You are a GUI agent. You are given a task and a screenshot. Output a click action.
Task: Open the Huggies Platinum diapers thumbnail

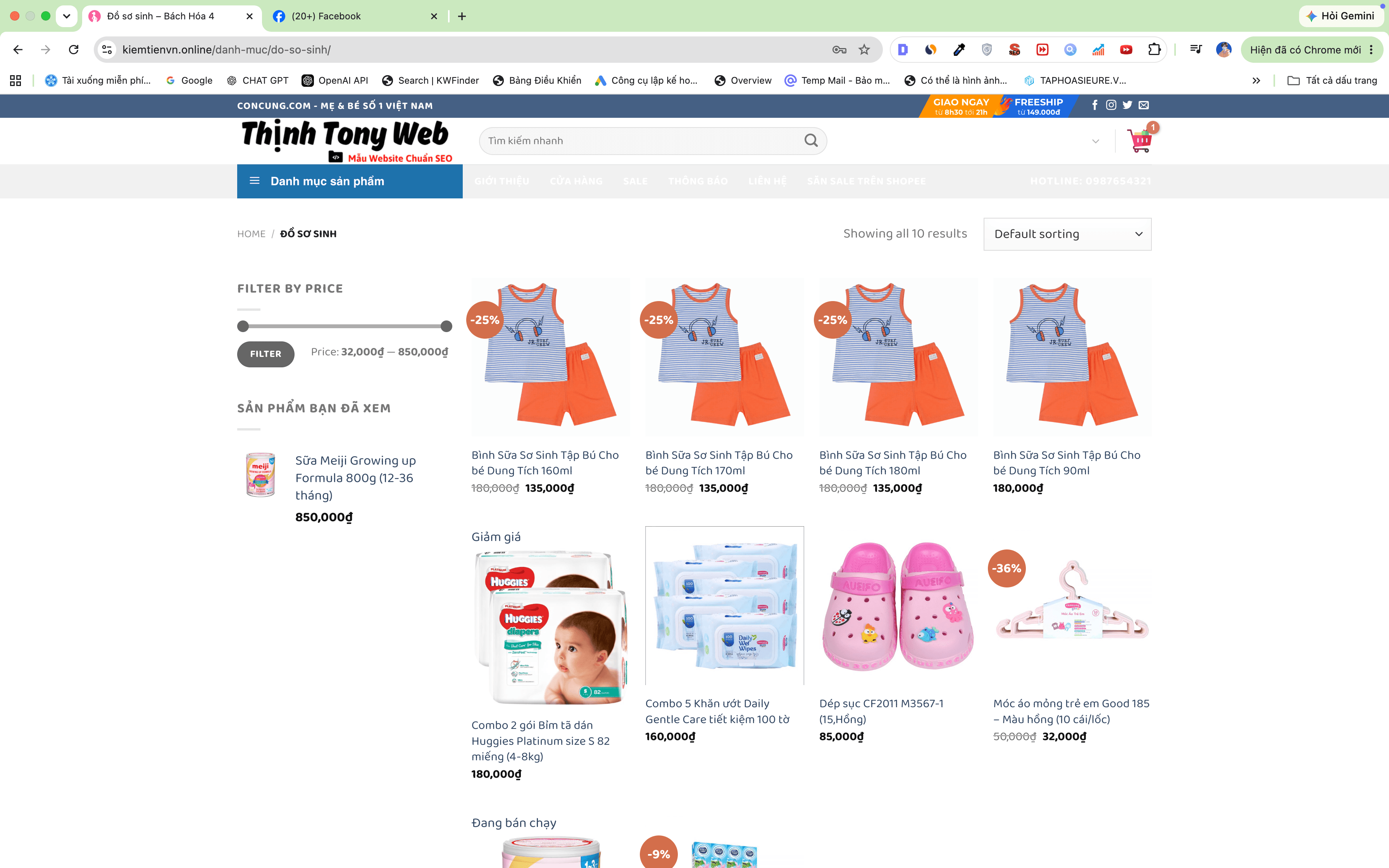[550, 627]
